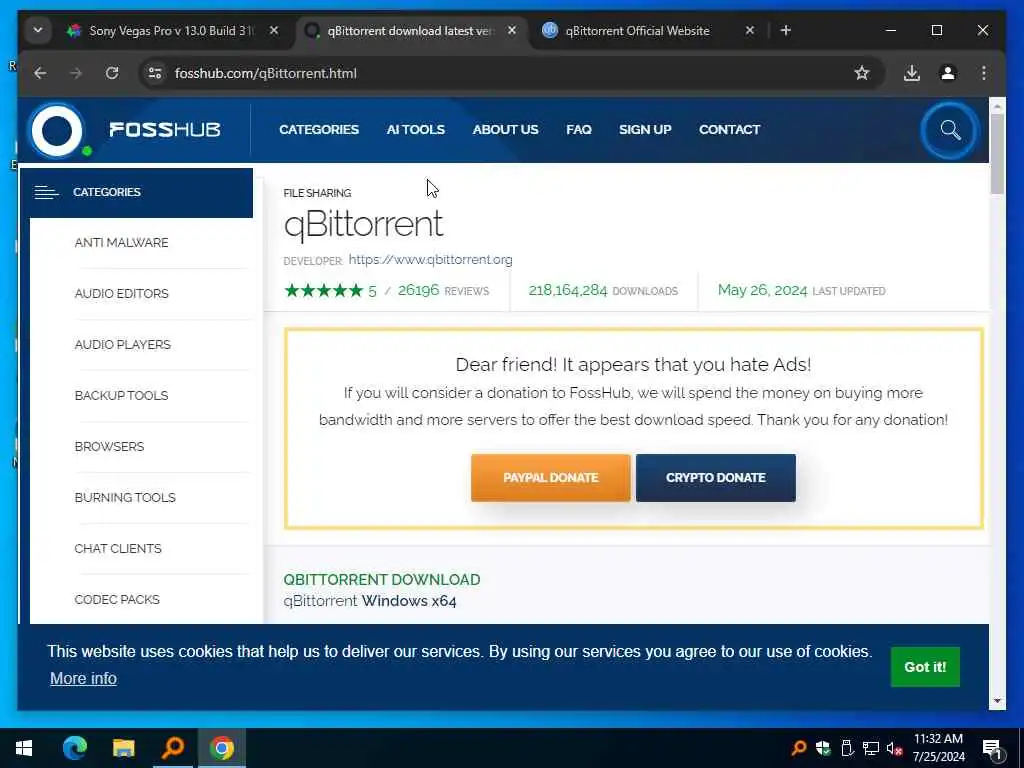Accept cookies with Got it! button

click(925, 667)
